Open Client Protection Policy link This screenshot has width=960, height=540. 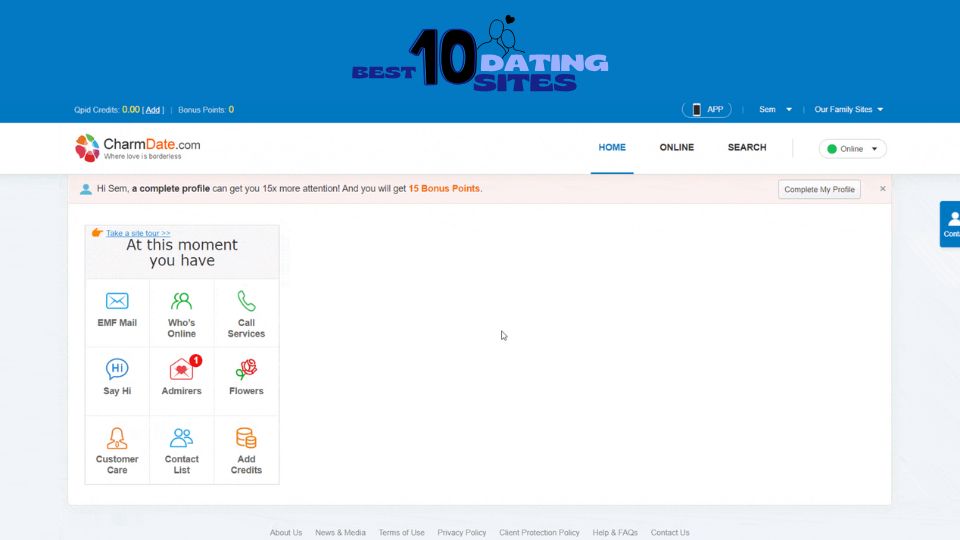pyautogui.click(x=539, y=533)
